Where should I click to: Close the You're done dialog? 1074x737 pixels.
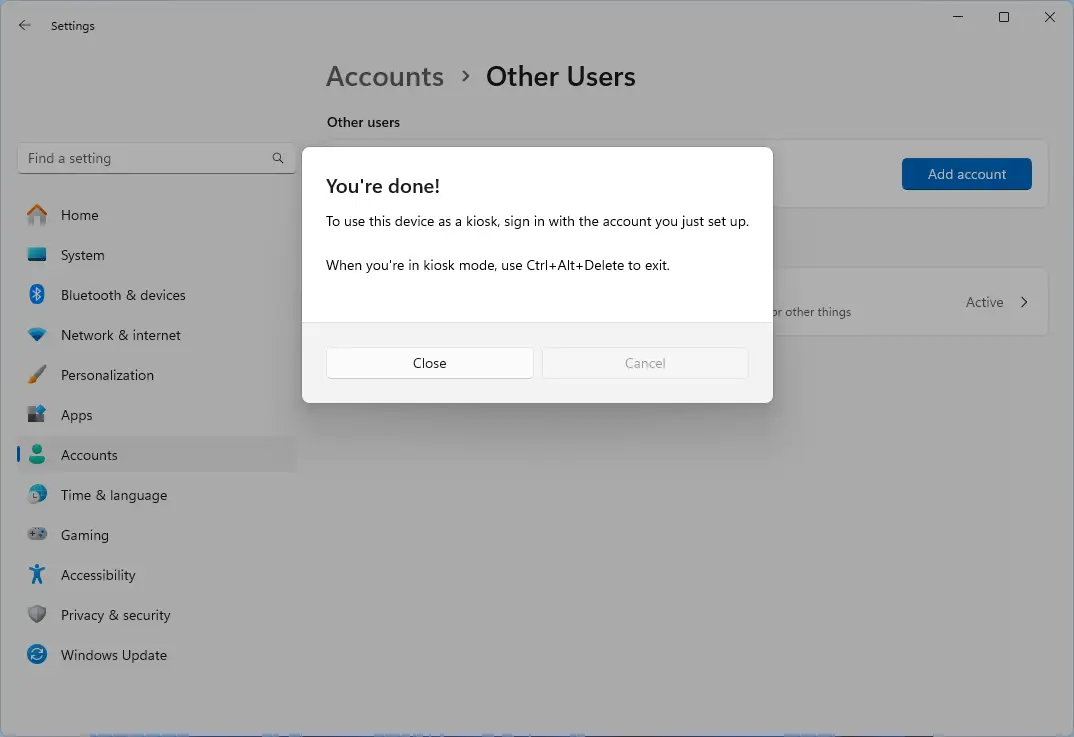click(x=429, y=363)
